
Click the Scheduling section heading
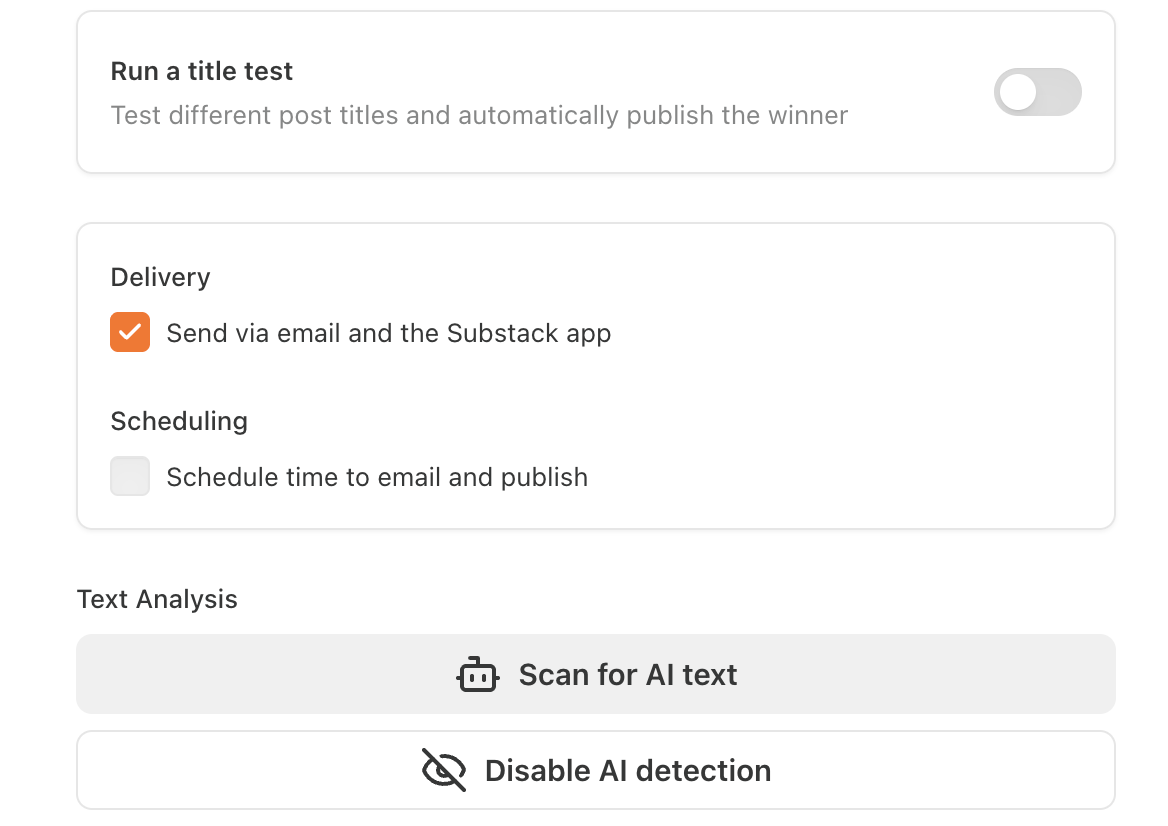tap(179, 421)
